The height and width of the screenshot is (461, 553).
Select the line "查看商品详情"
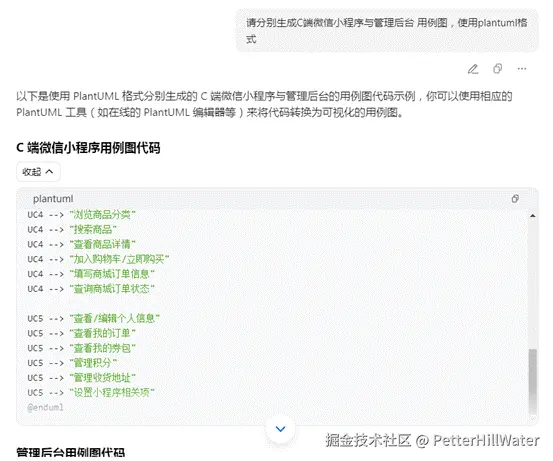point(81,244)
